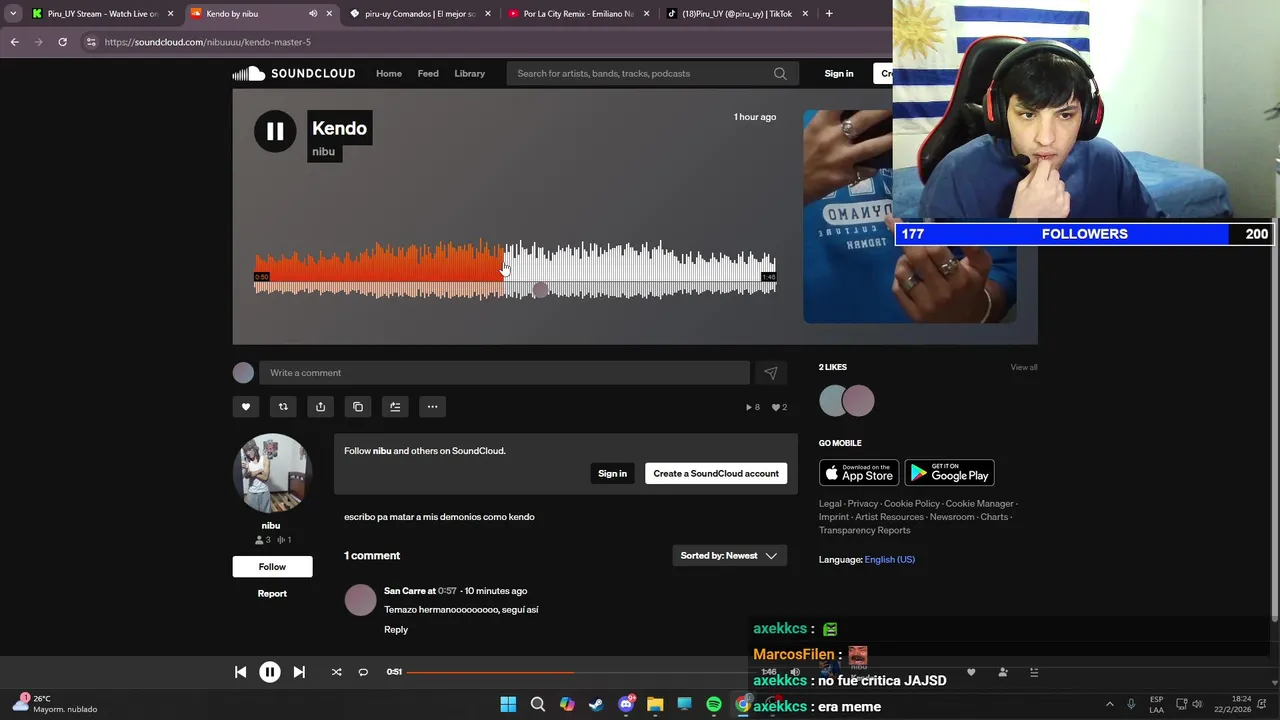Viewport: 1280px width, 720px height.
Task: Seek within the Kendo waveform
Action: [x=515, y=270]
